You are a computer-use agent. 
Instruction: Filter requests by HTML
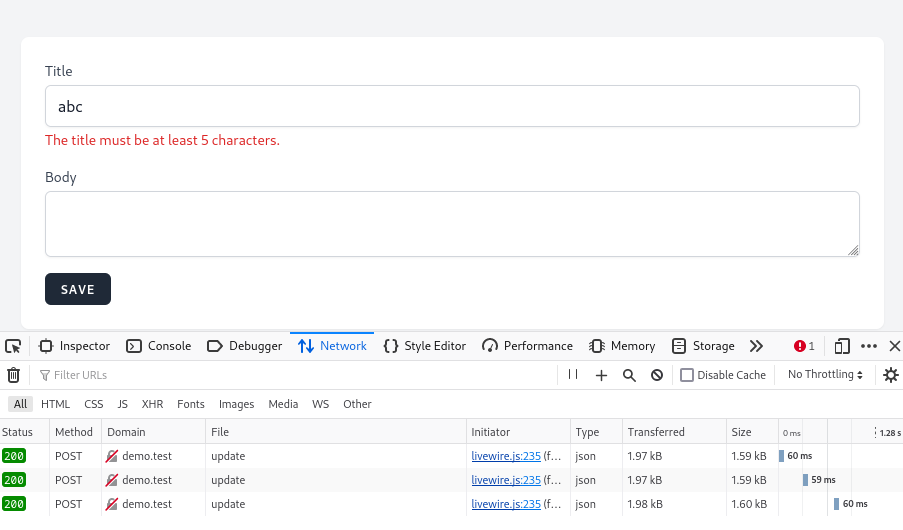[x=55, y=404]
